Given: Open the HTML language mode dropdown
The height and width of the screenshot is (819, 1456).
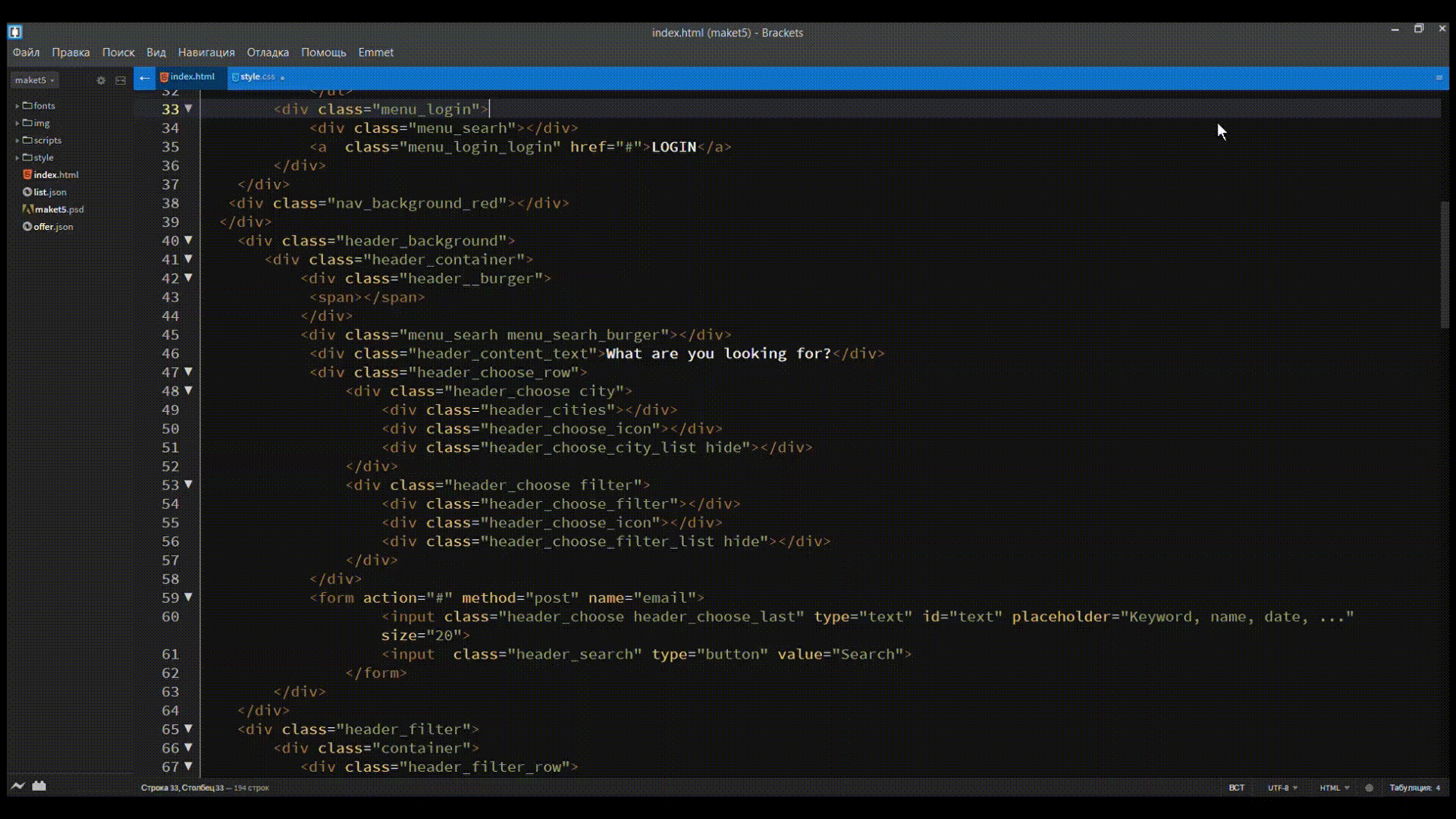Looking at the screenshot, I should click(x=1334, y=788).
